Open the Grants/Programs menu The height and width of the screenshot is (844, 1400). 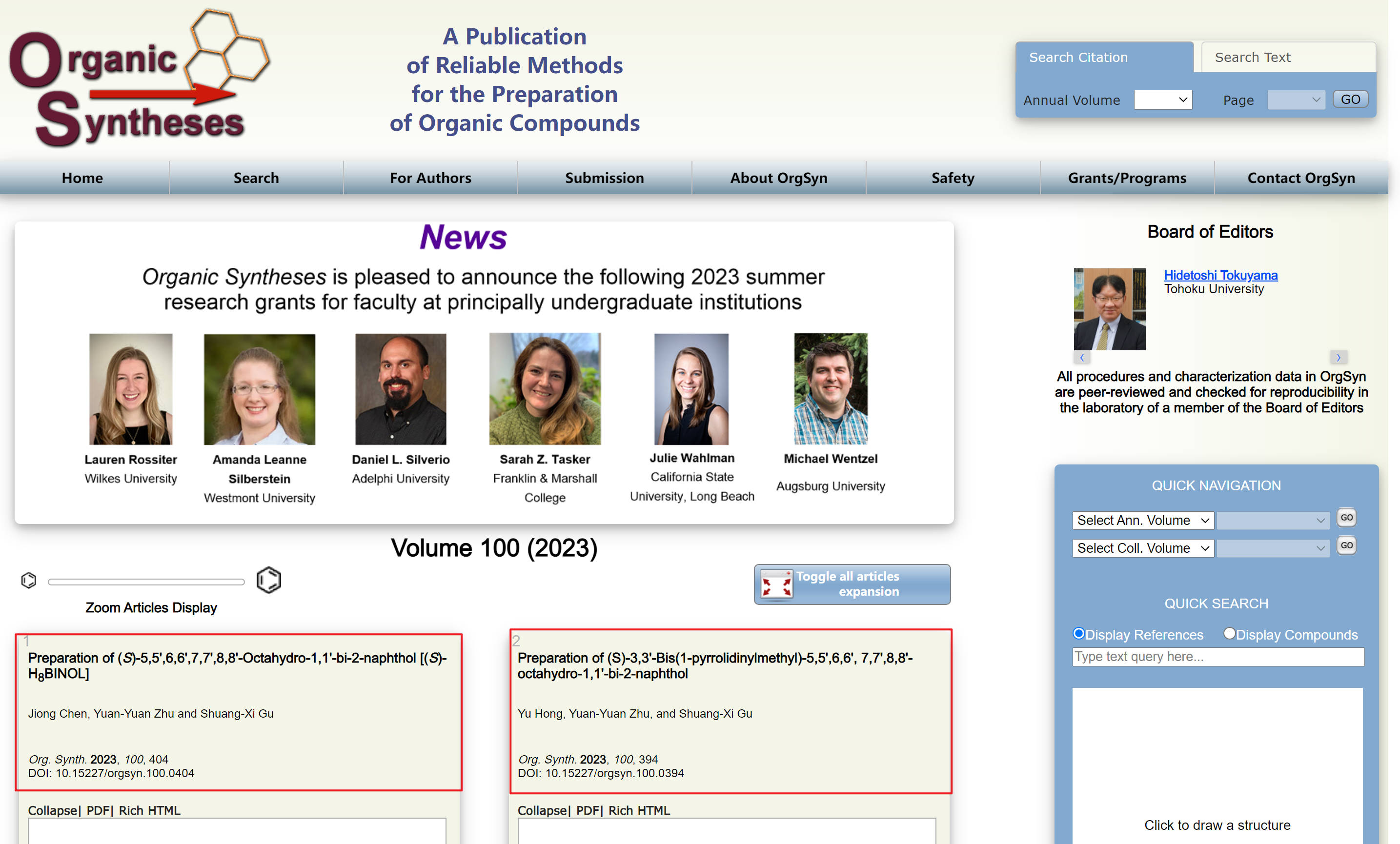1127,178
